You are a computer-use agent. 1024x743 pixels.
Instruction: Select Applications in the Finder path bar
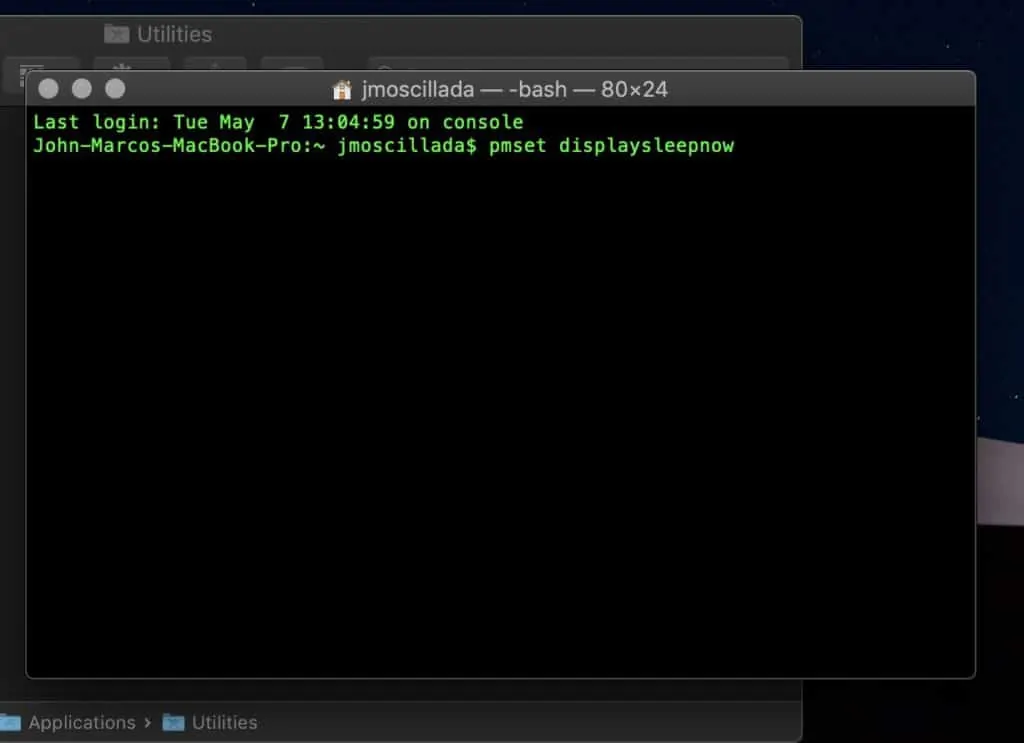pyautogui.click(x=82, y=722)
